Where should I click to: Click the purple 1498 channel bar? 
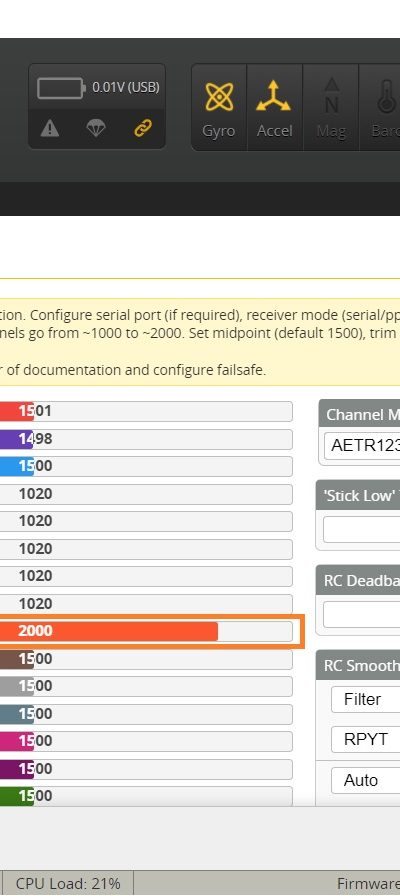pos(146,439)
